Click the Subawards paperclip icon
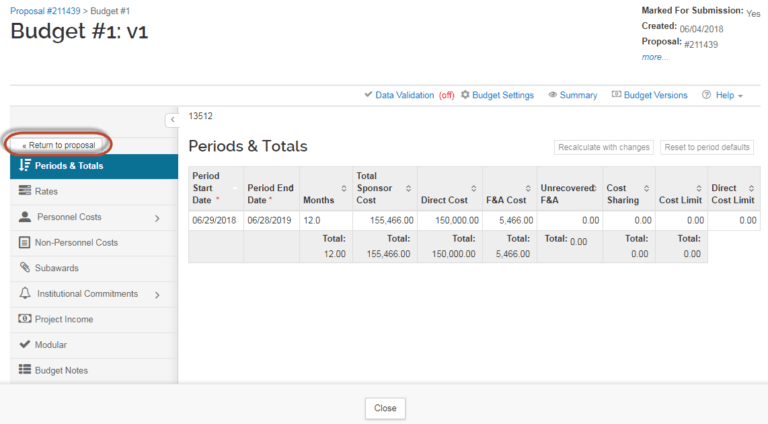Image resolution: width=768 pixels, height=424 pixels. tap(26, 268)
